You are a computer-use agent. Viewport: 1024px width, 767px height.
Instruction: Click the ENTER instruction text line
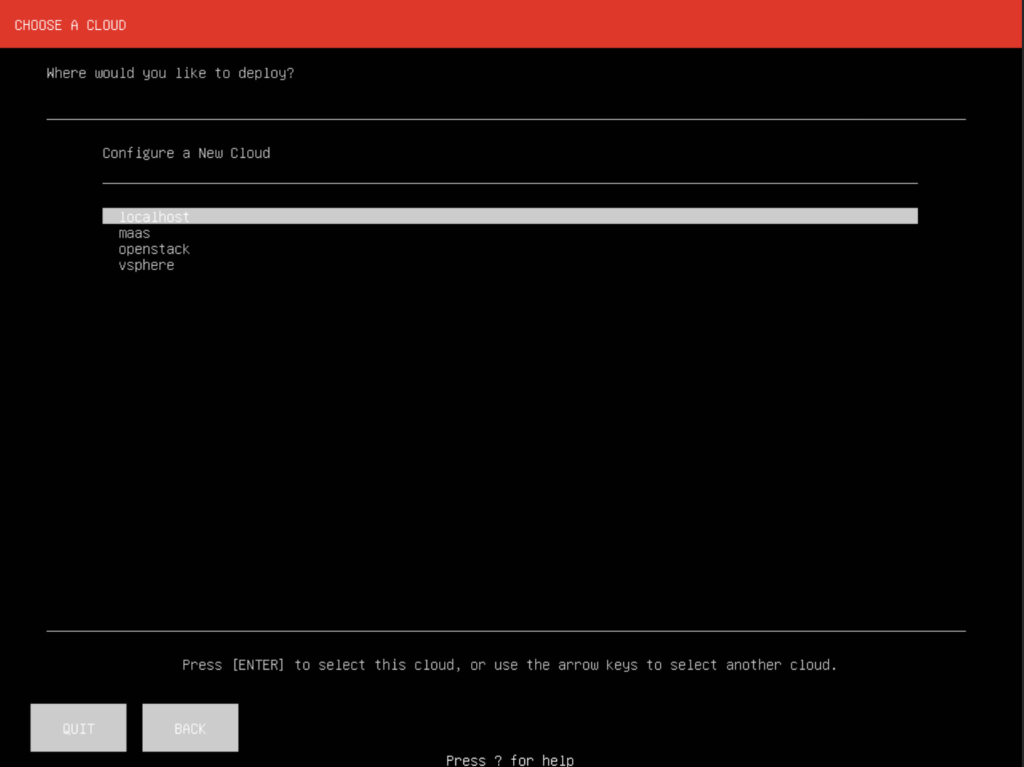pyautogui.click(x=510, y=664)
